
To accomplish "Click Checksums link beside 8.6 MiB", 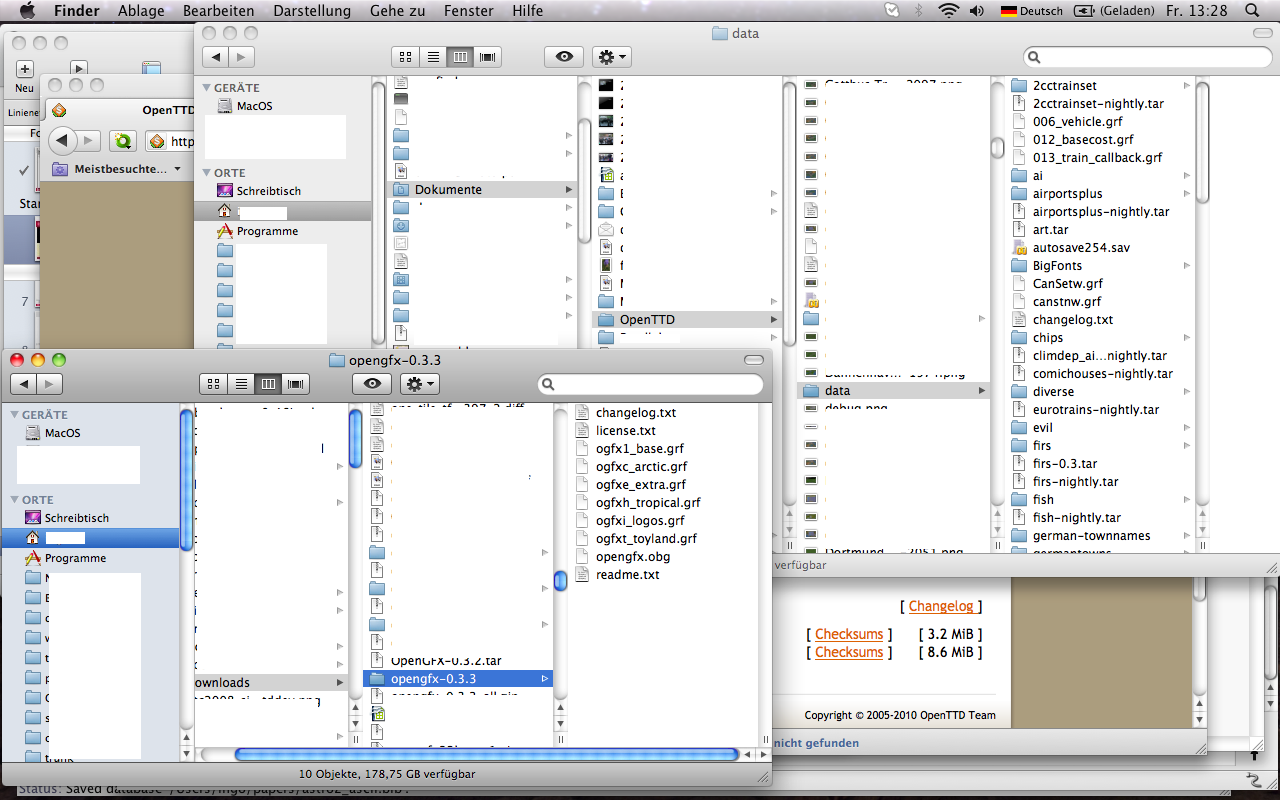I will click(x=849, y=652).
